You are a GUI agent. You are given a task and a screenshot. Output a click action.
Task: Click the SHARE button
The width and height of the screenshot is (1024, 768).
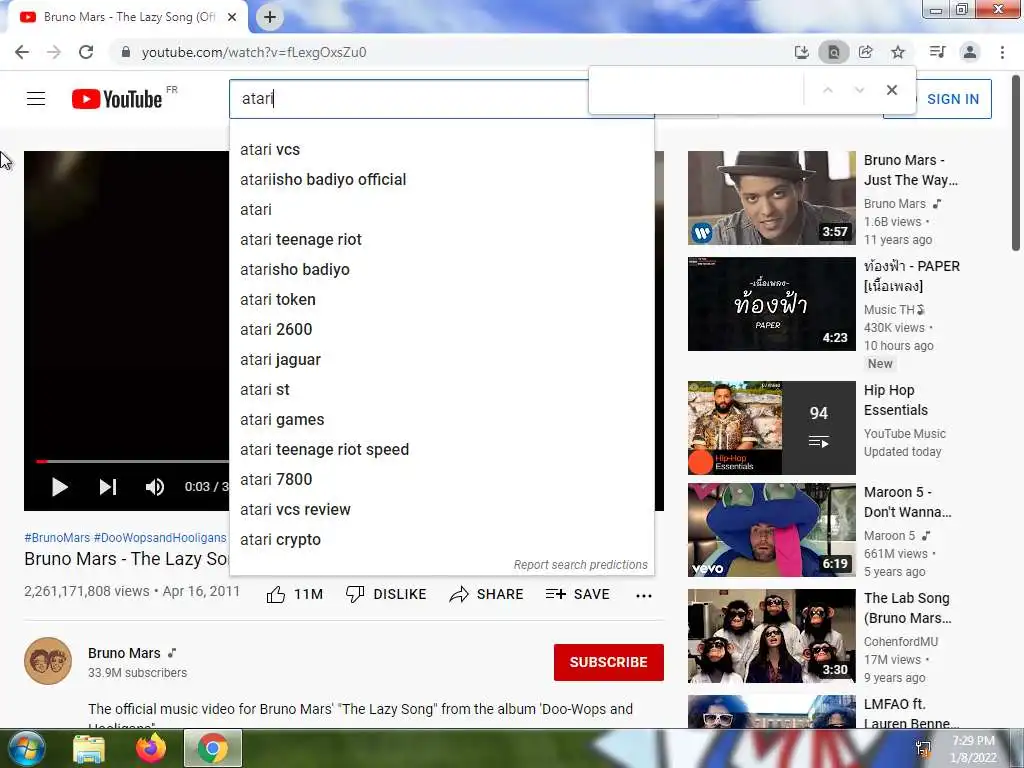click(x=487, y=594)
